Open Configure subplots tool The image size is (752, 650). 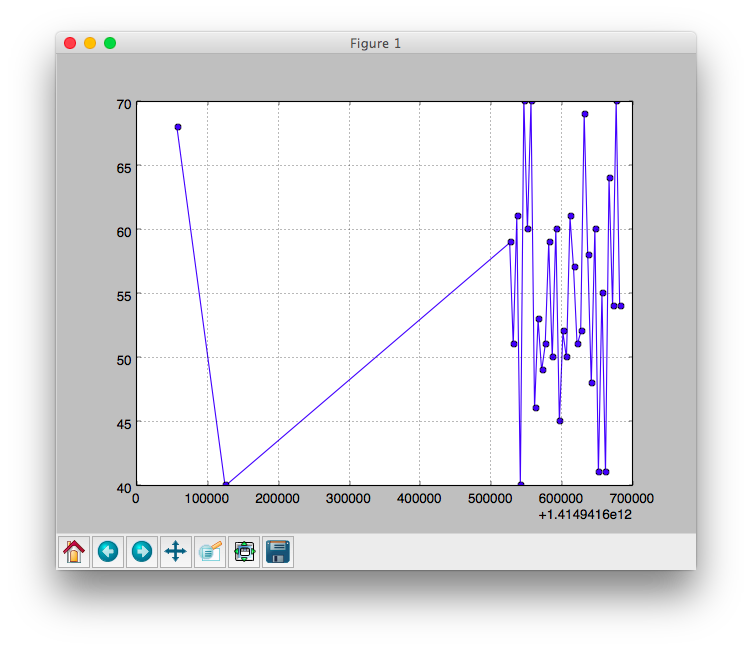click(244, 552)
